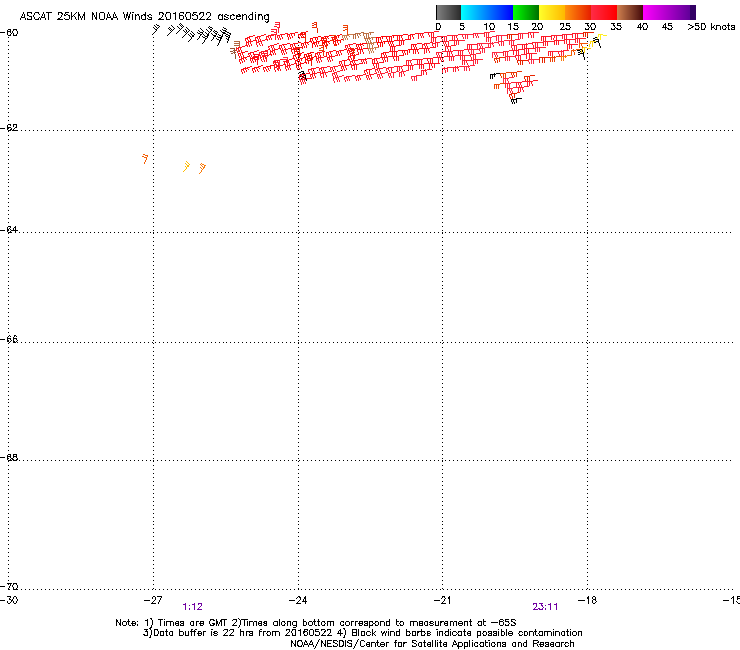This screenshot has width=740, height=650.
Task: Click the plot title 'ASCAT 25KM NOAA Winds 20160522 ascending'
Action: coord(144,17)
